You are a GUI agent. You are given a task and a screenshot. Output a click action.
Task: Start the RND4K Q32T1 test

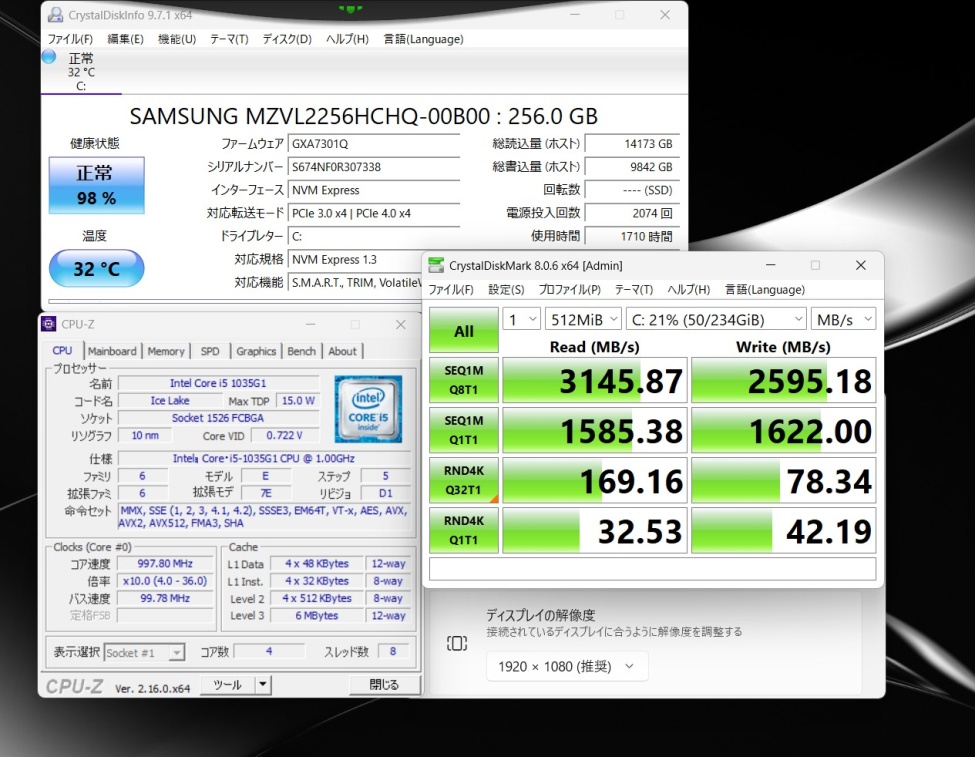coord(464,480)
